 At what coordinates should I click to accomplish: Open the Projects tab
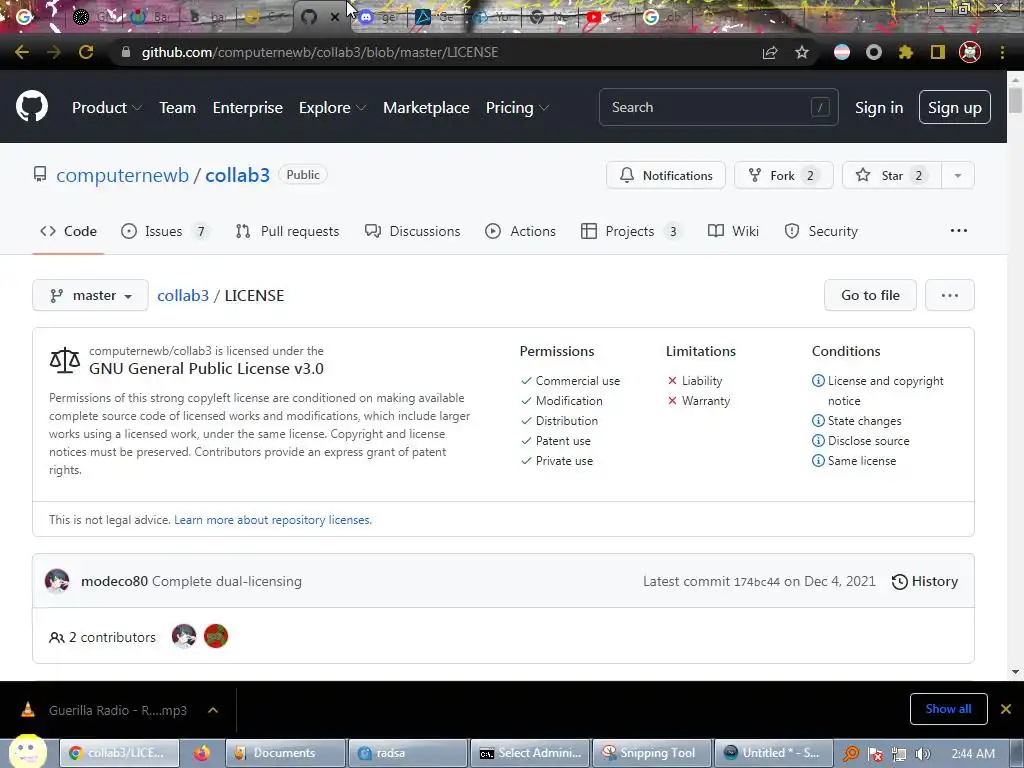pyautogui.click(x=632, y=231)
